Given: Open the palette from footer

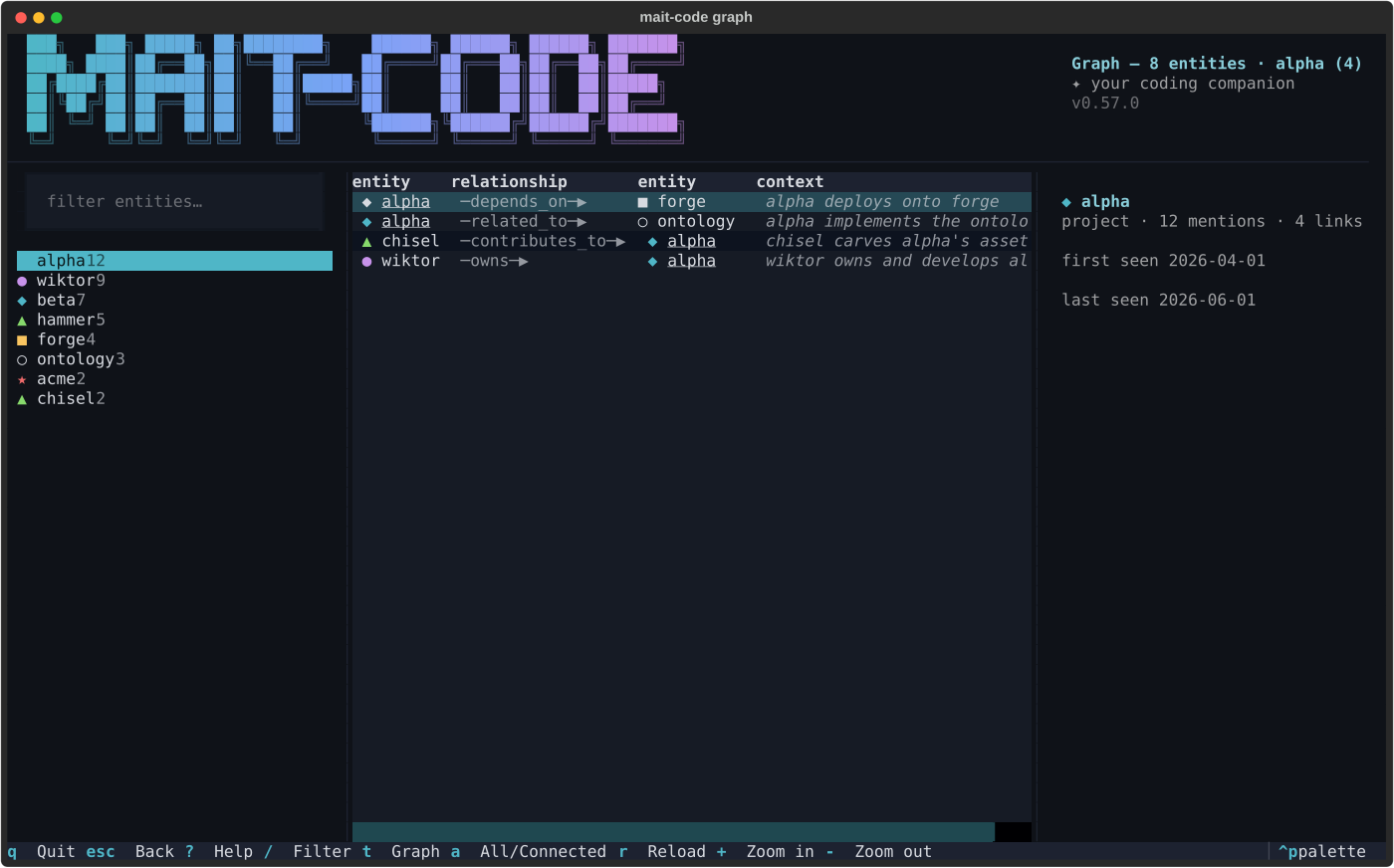Looking at the screenshot, I should [1322, 852].
